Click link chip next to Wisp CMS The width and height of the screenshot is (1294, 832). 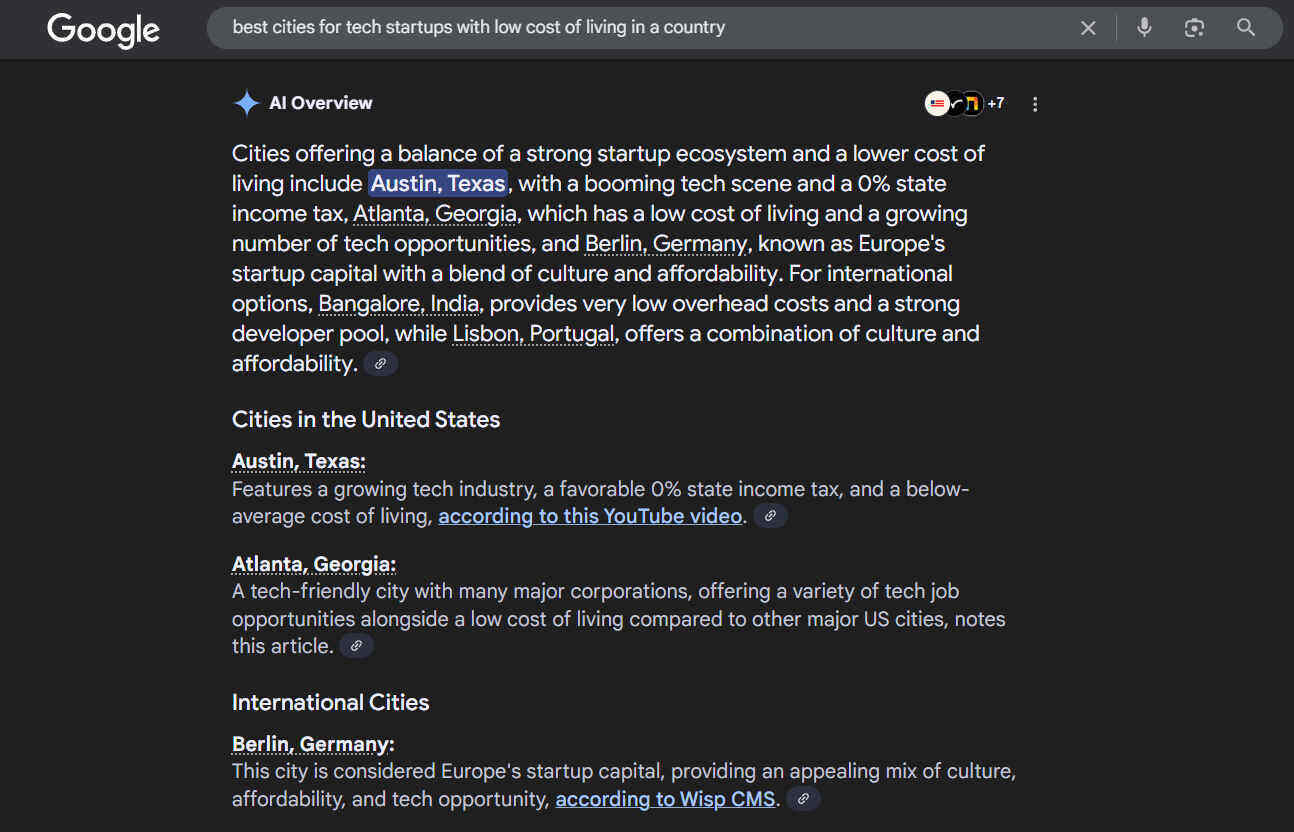pyautogui.click(x=803, y=799)
